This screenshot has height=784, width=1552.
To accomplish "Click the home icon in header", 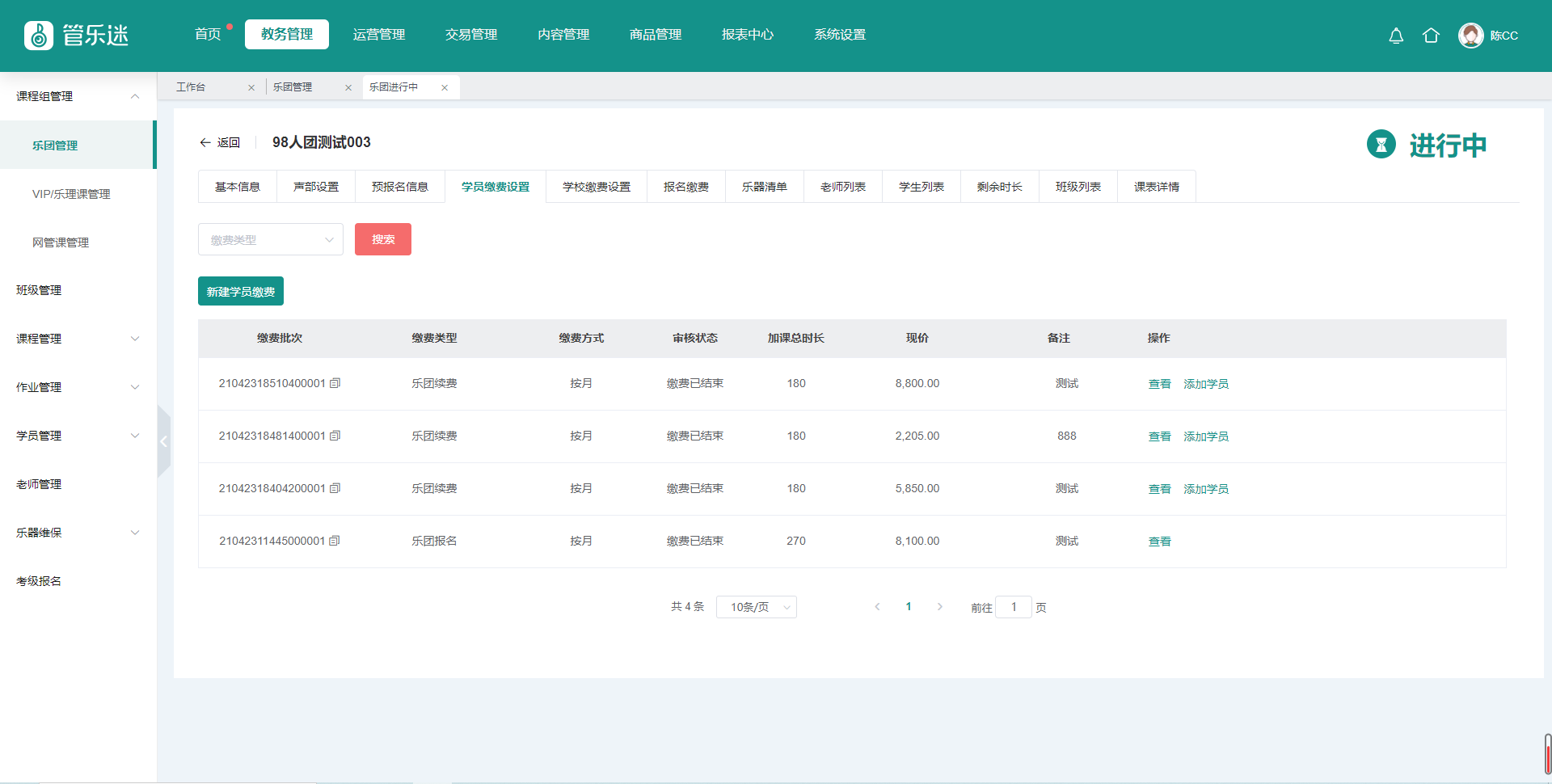I will pyautogui.click(x=1431, y=36).
